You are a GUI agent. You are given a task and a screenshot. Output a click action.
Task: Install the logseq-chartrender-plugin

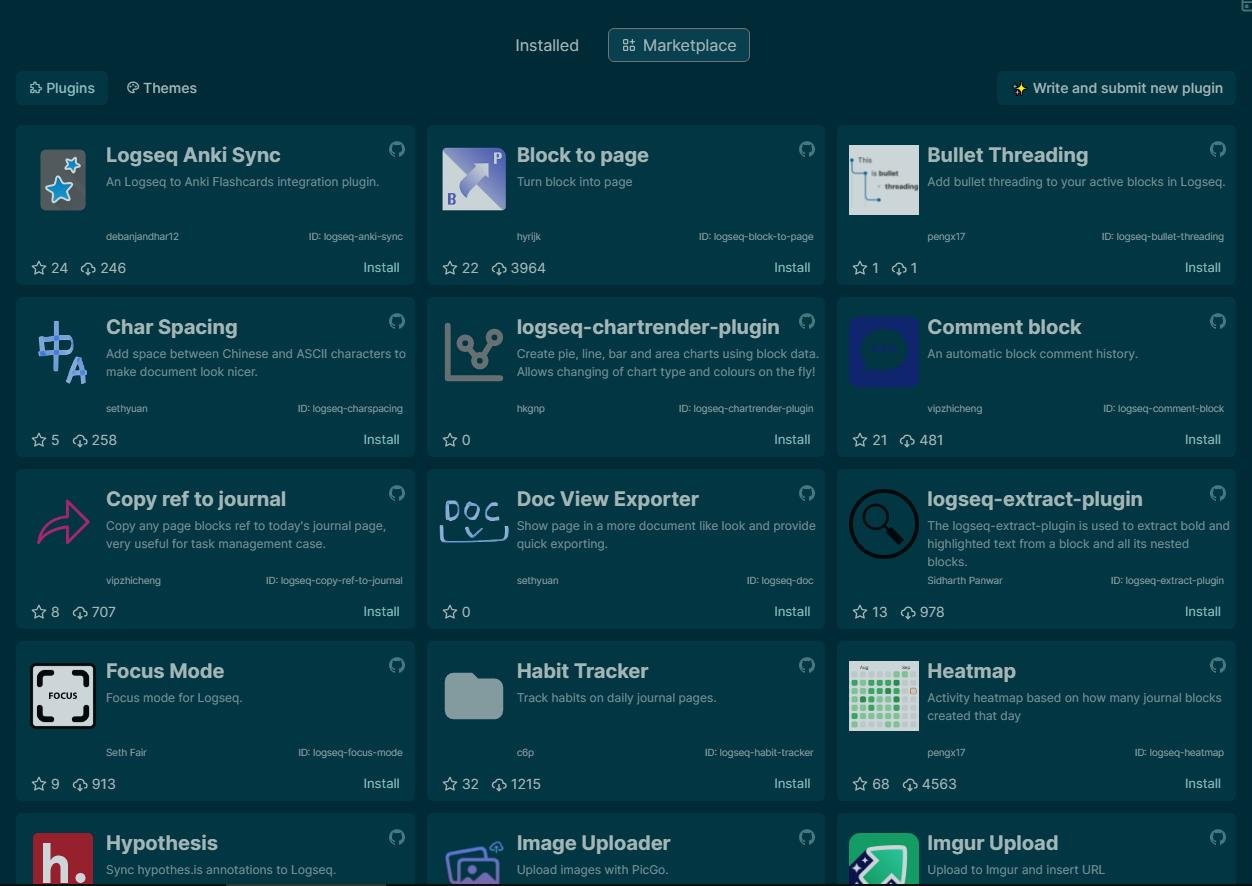[x=791, y=440]
